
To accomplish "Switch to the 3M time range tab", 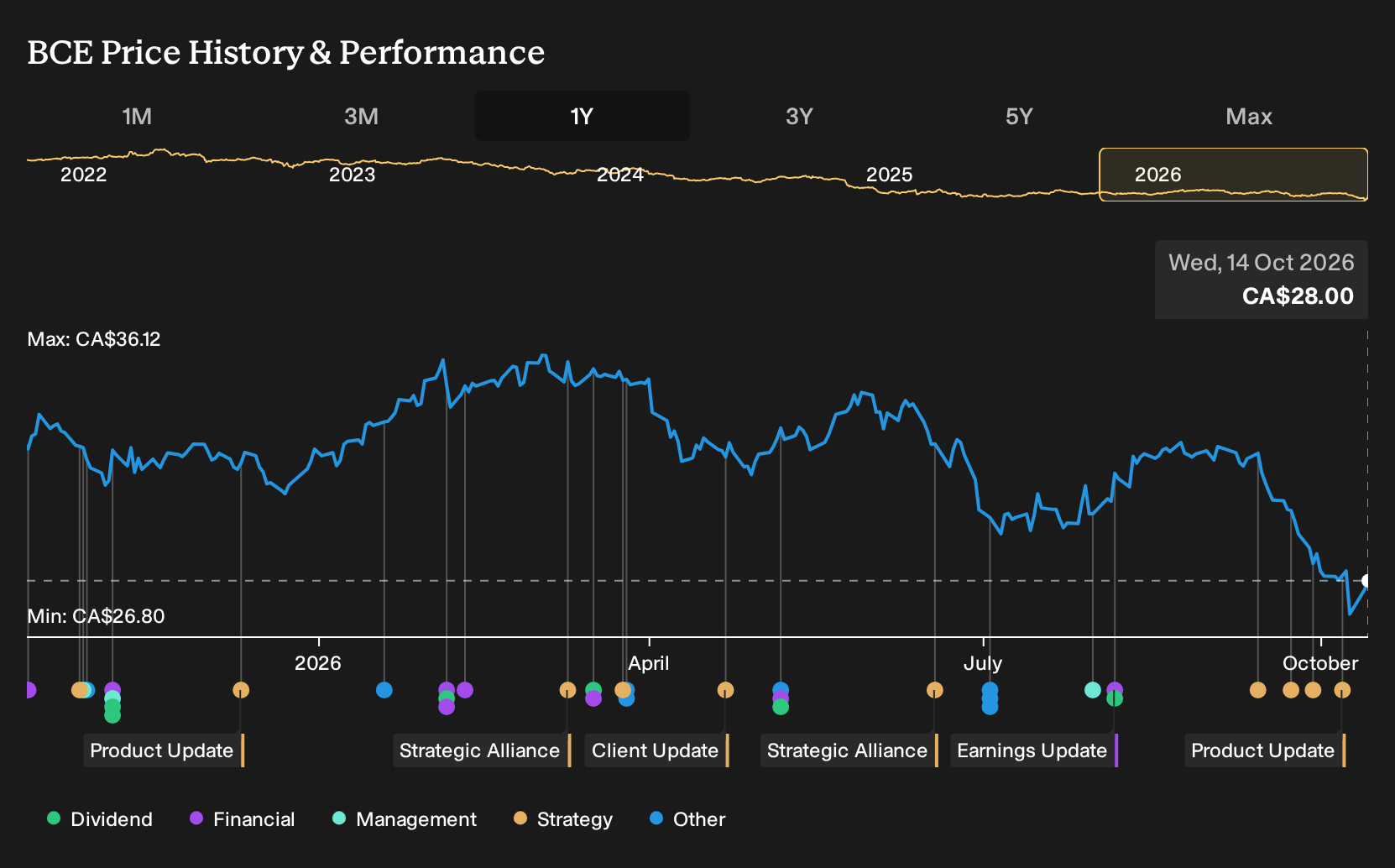I will pyautogui.click(x=361, y=116).
